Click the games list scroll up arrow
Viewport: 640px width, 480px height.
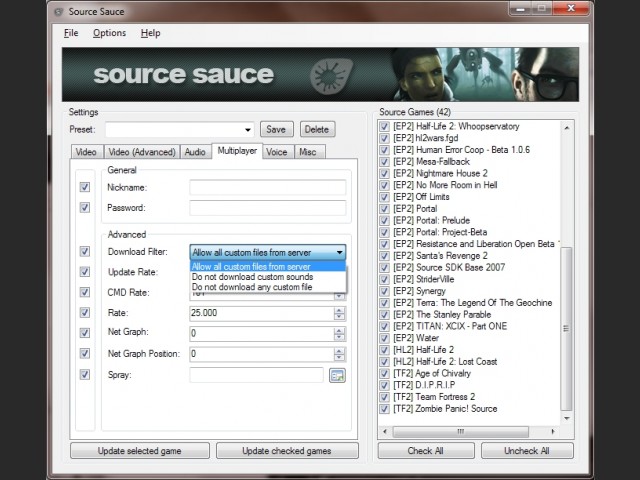tap(567, 128)
